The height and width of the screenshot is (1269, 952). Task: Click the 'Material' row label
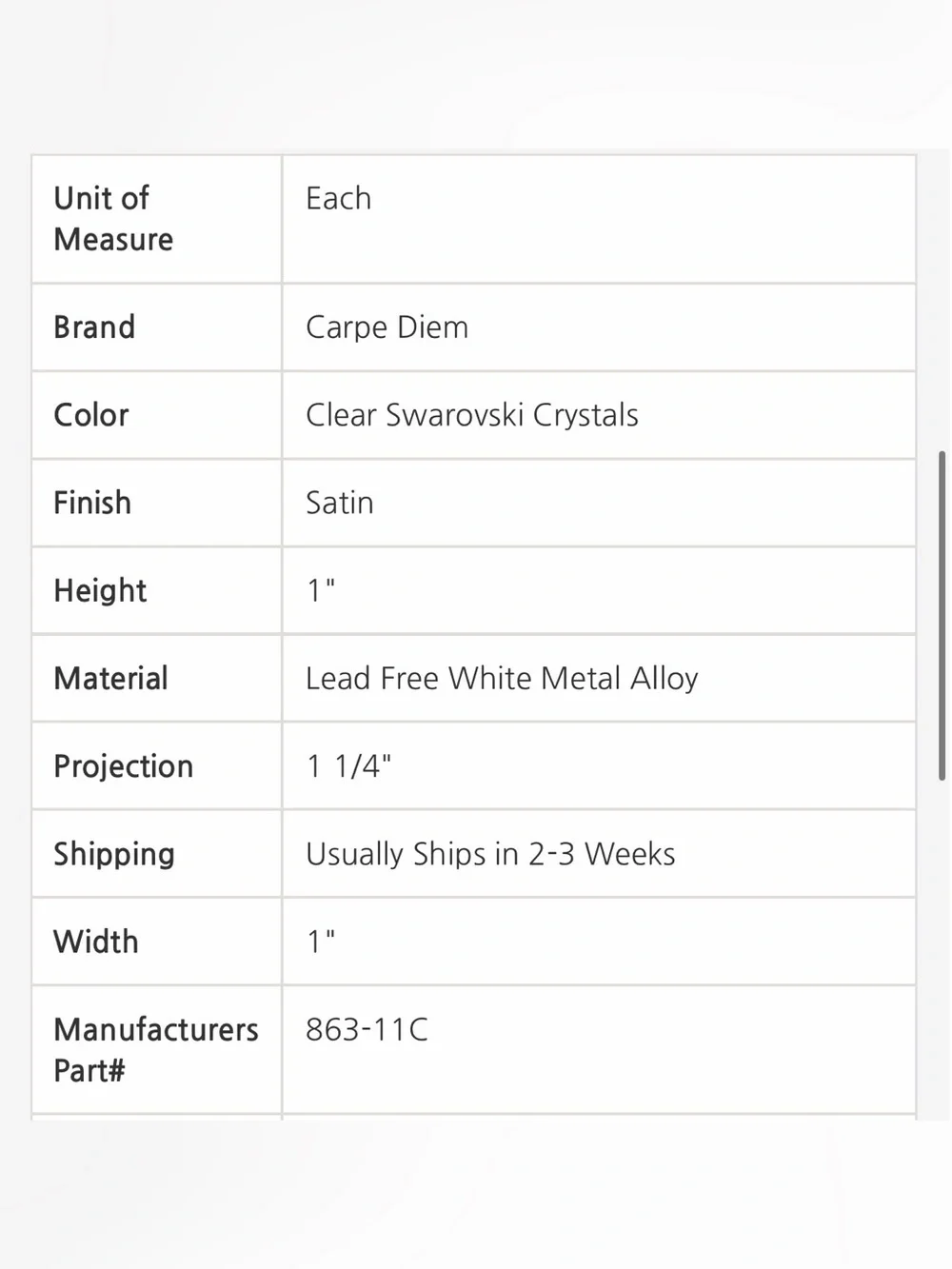pyautogui.click(x=110, y=679)
